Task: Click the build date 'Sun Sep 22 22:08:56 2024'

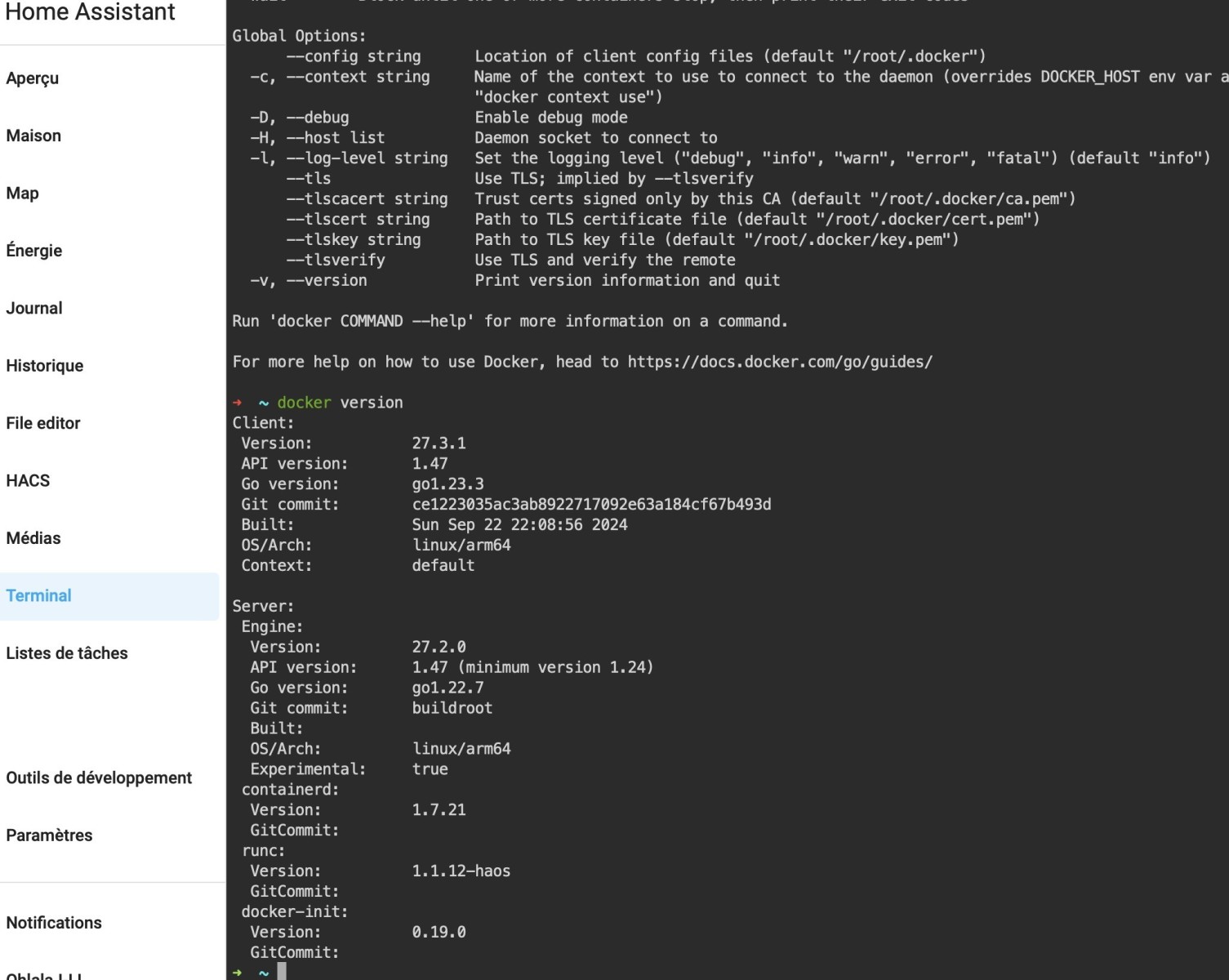Action: pyautogui.click(x=519, y=525)
